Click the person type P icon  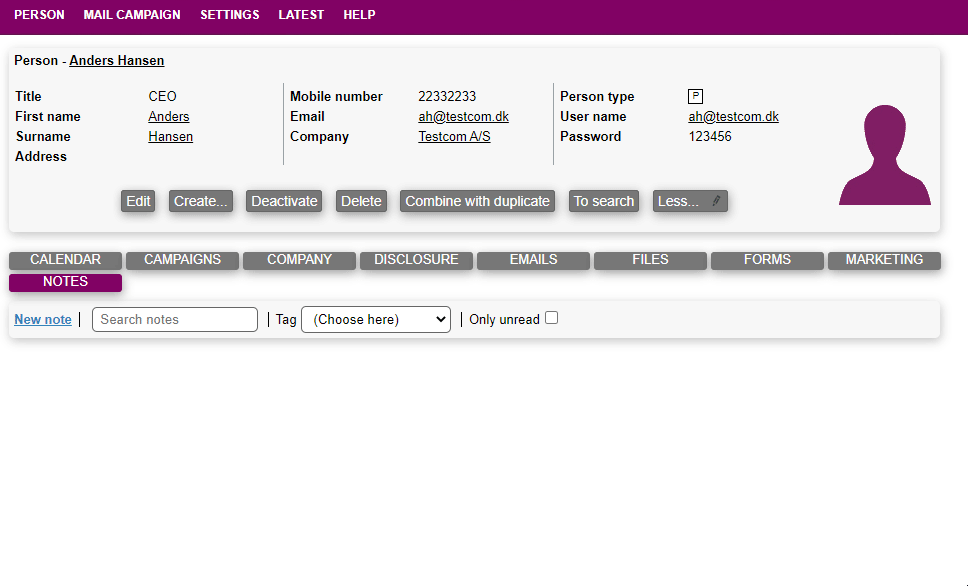click(x=695, y=97)
